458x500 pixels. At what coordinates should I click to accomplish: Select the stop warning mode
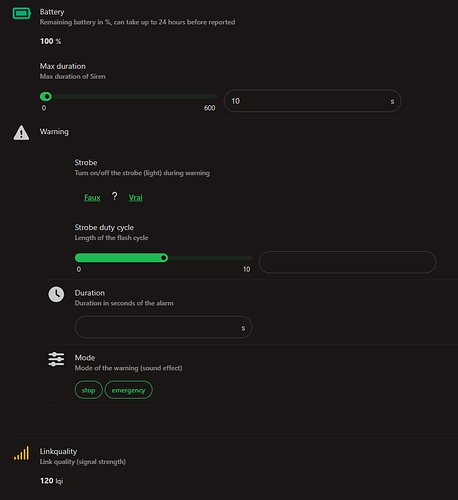point(88,390)
